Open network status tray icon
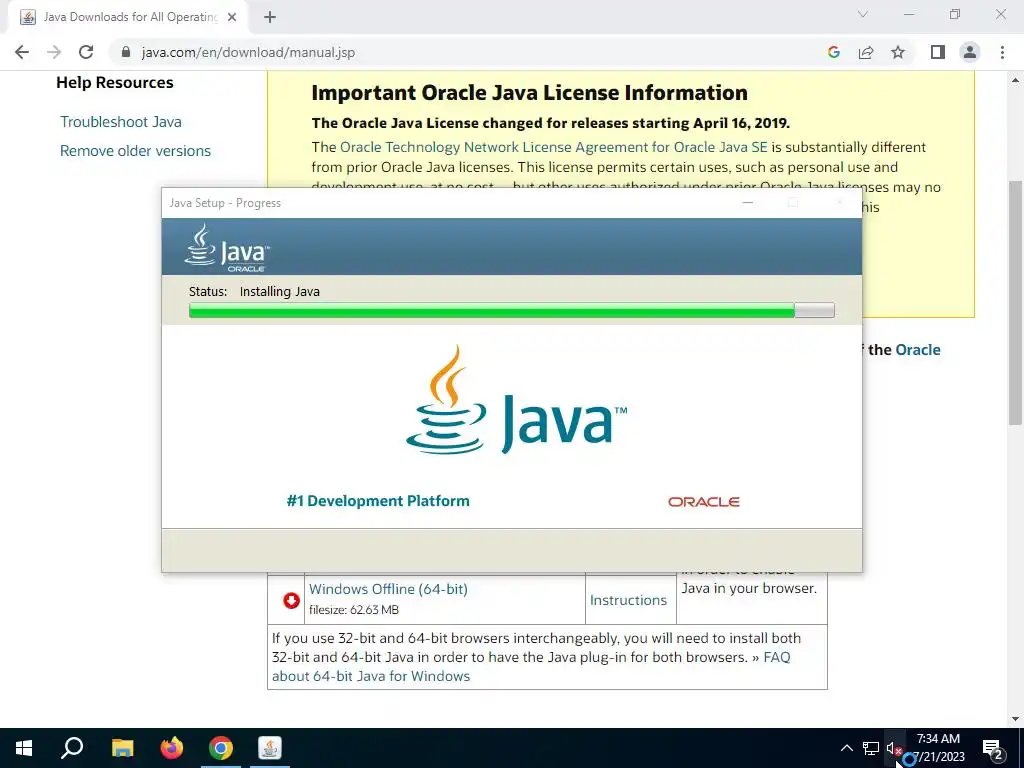The height and width of the screenshot is (768, 1024). tap(871, 748)
